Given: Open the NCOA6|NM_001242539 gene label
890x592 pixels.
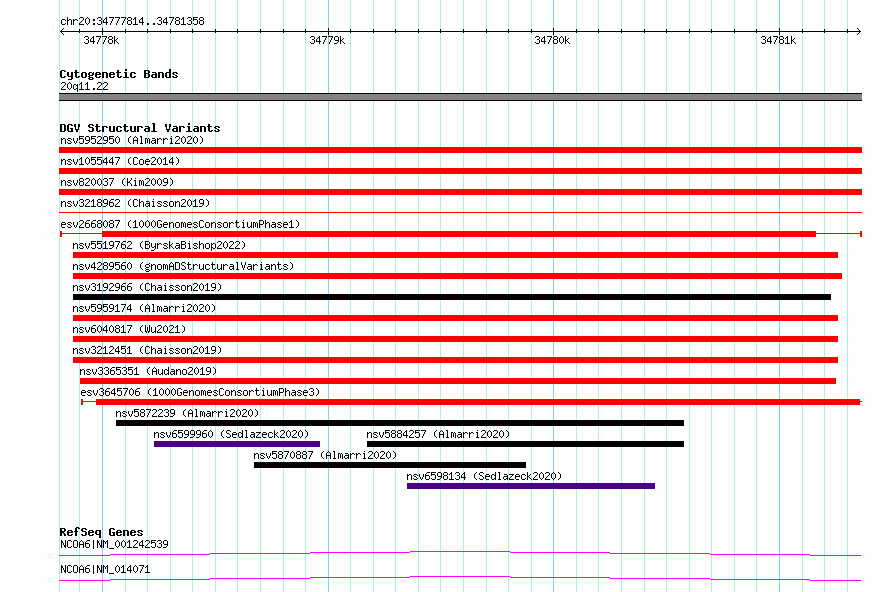Looking at the screenshot, I should tap(114, 544).
